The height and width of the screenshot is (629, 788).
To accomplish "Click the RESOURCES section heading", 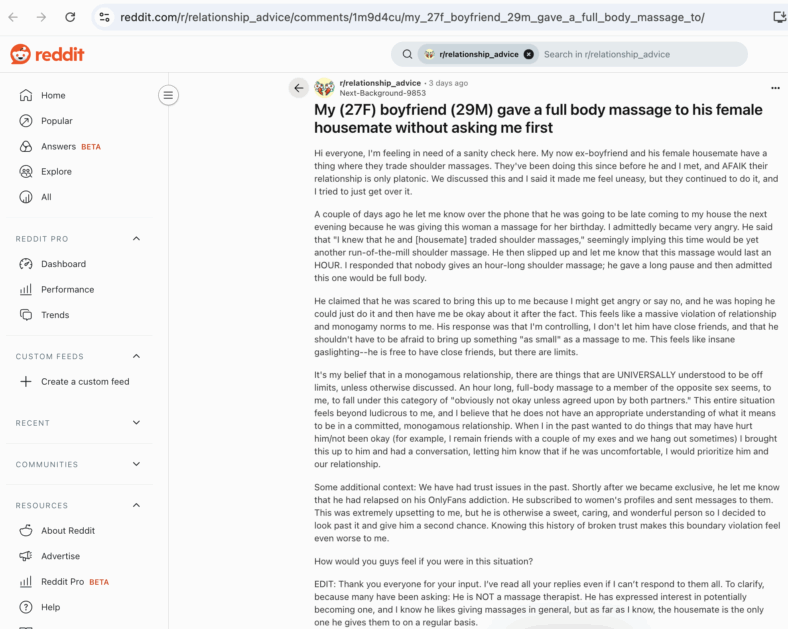I will tap(42, 506).
